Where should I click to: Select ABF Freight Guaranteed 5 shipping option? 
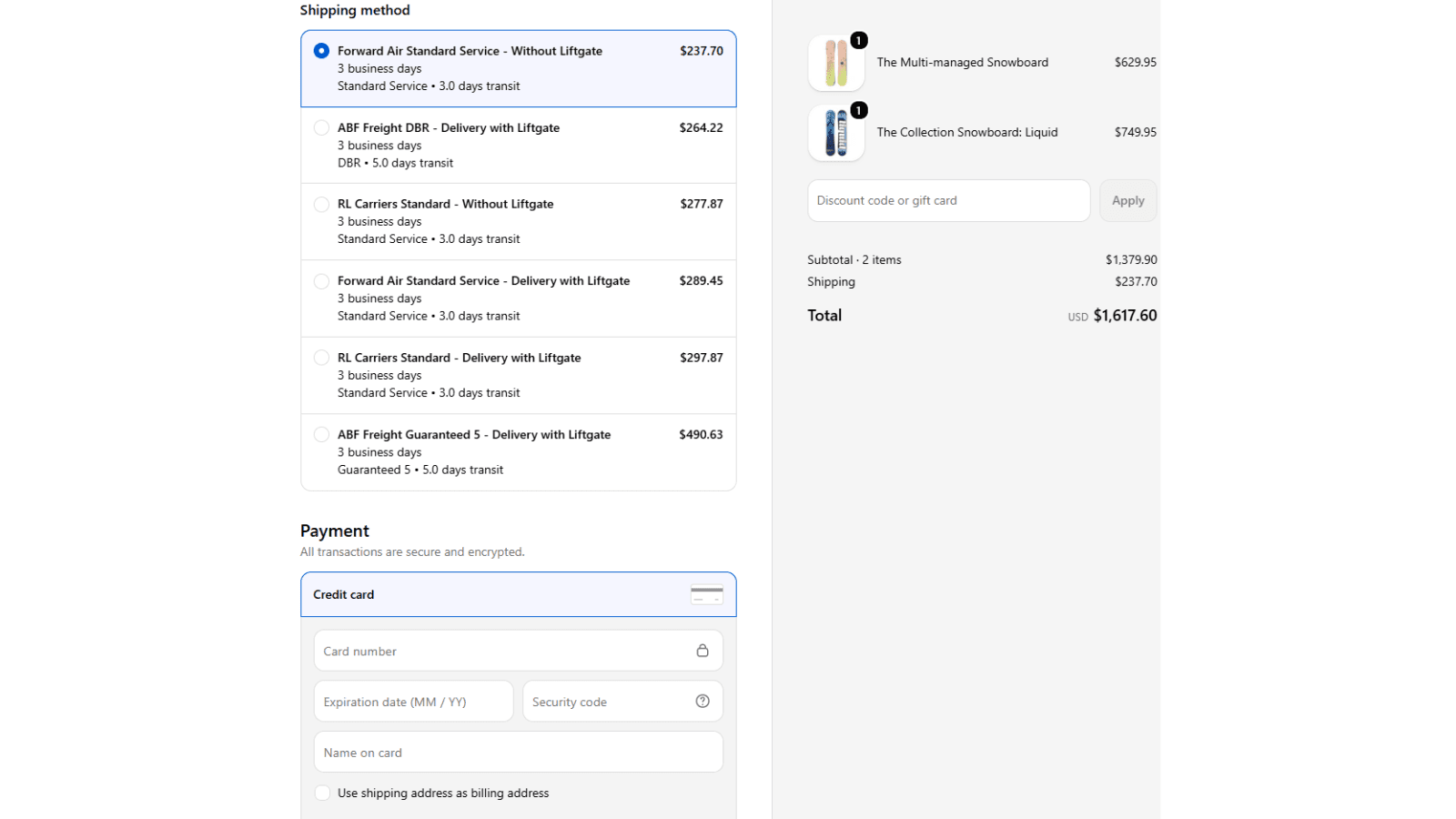[x=519, y=452]
